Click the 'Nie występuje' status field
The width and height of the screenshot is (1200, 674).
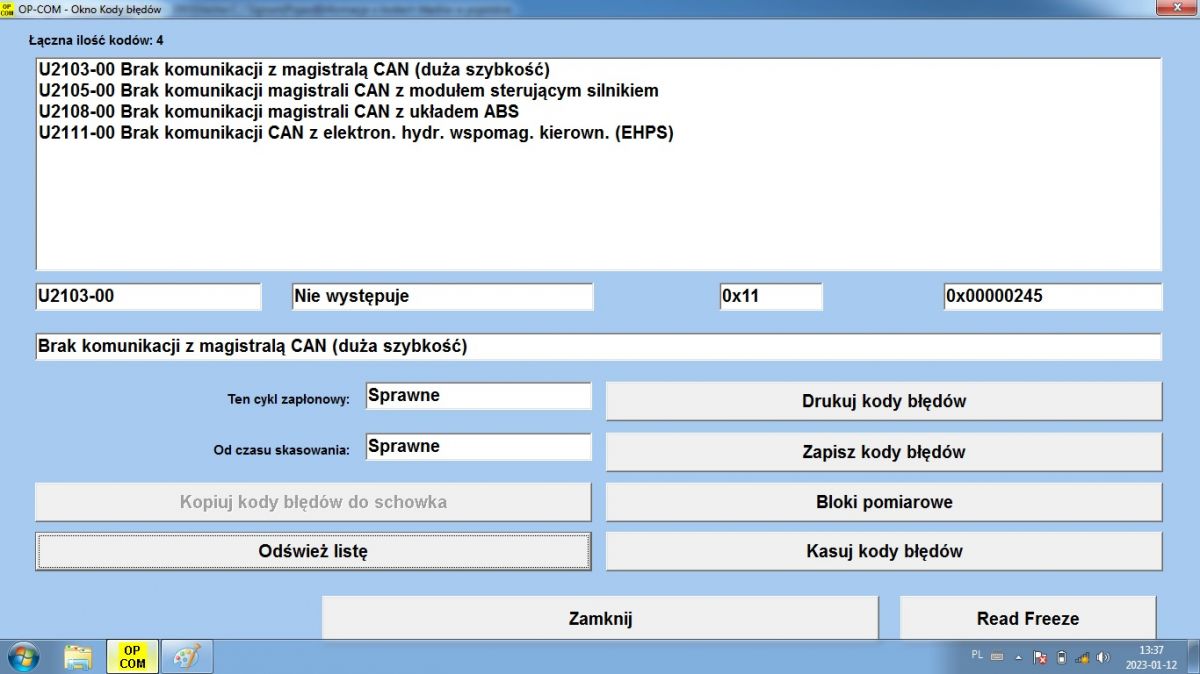click(442, 297)
